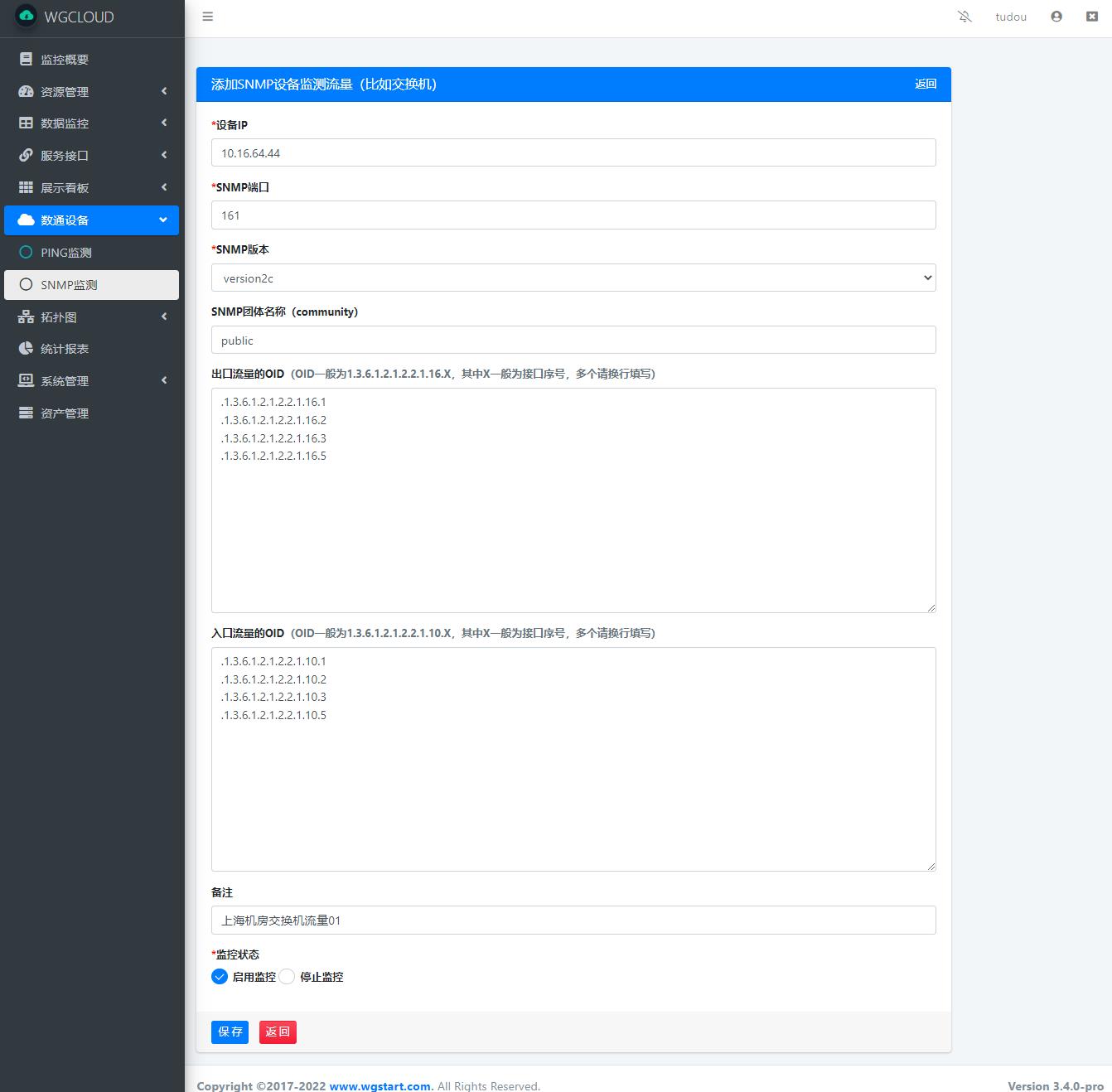Click the 服务接口 link icon
Screen dimensions: 1112x1092
click(27, 156)
